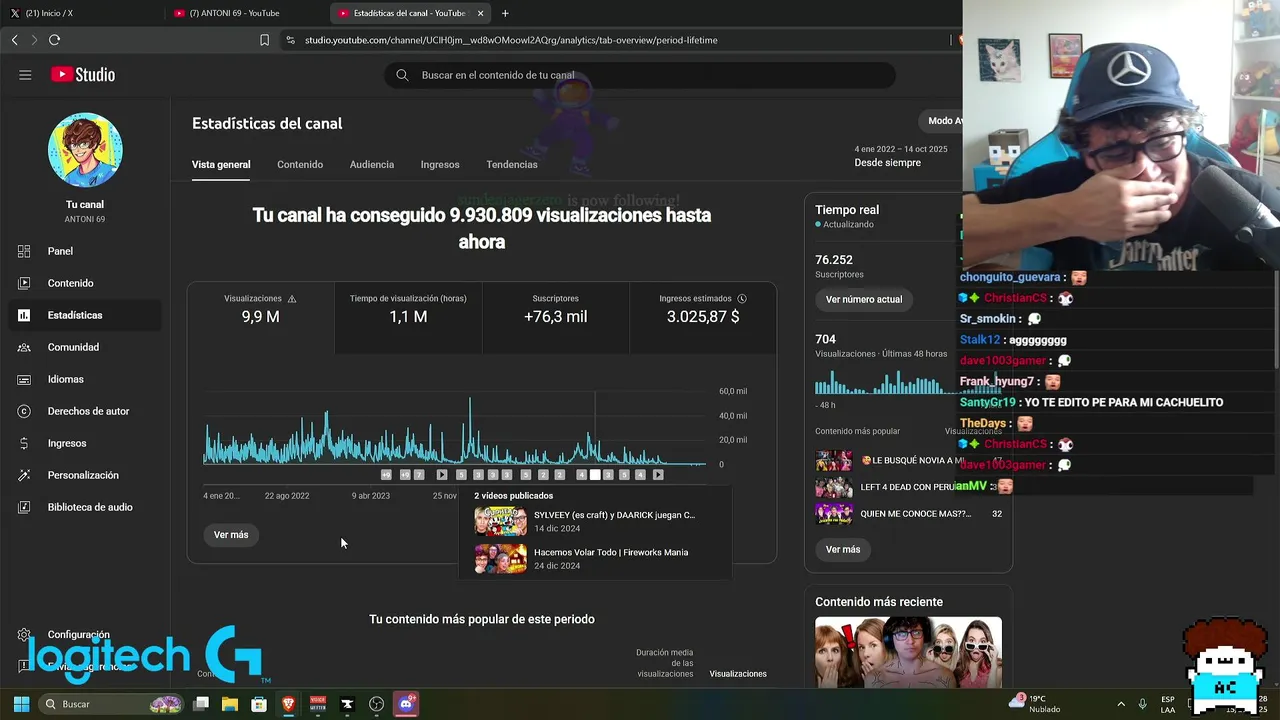The height and width of the screenshot is (720, 1280).
Task: Open Contenido in the left sidebar
Action: tap(85, 283)
